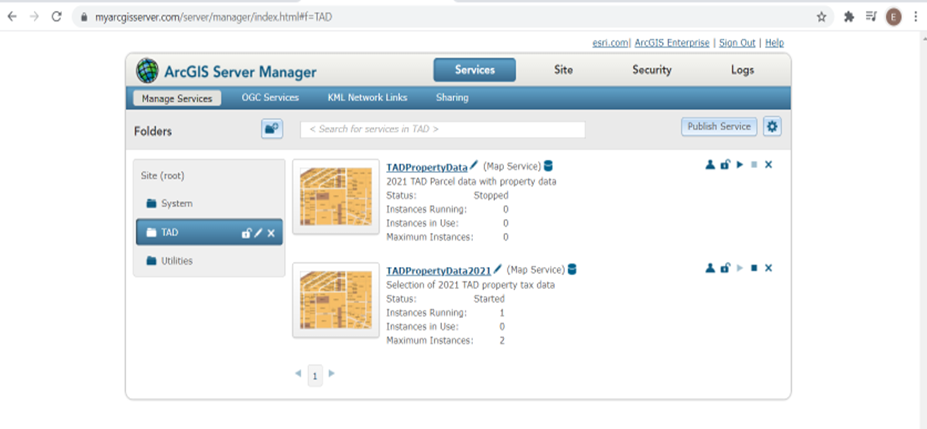The image size is (927, 429).
Task: Click play arrow for TADPropertyData2021
Action: (740, 268)
